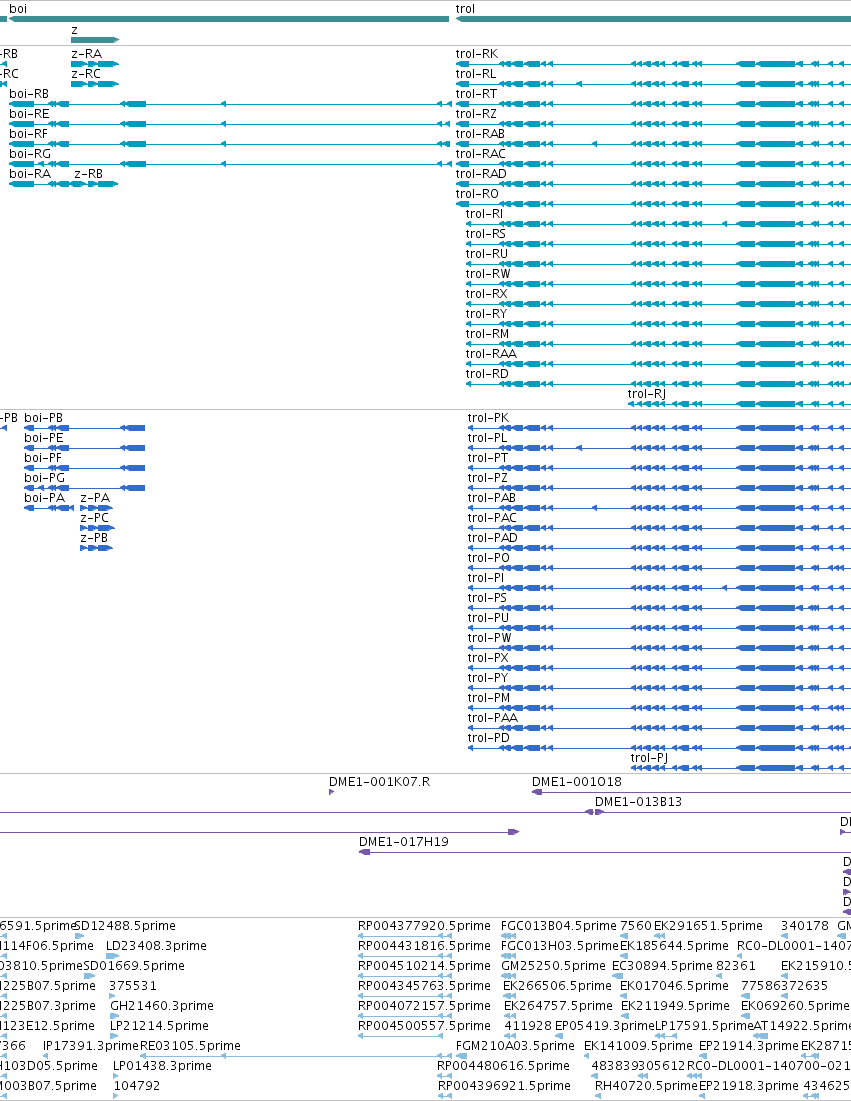Select protein trol-PS

point(659,608)
